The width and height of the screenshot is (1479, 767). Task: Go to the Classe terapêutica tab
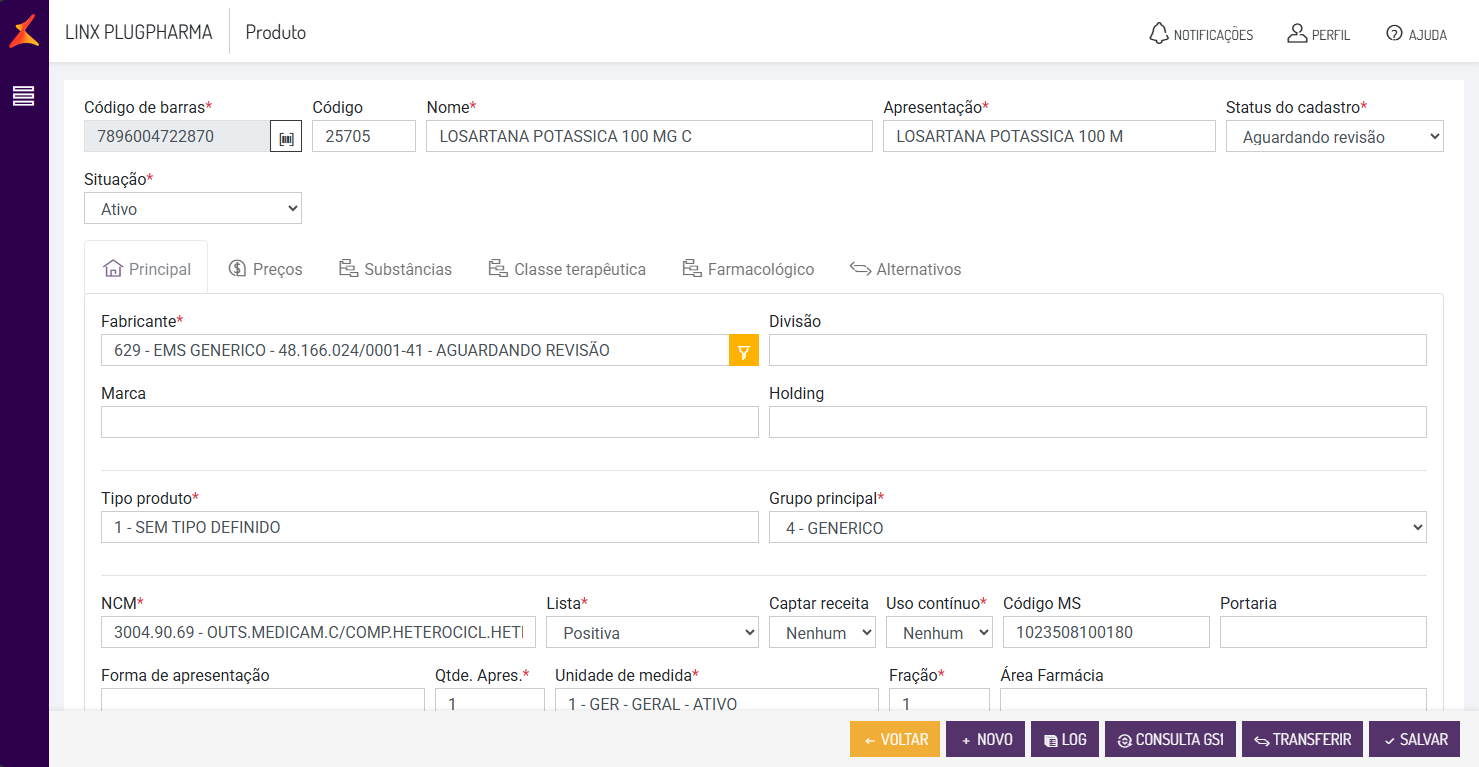(x=567, y=269)
